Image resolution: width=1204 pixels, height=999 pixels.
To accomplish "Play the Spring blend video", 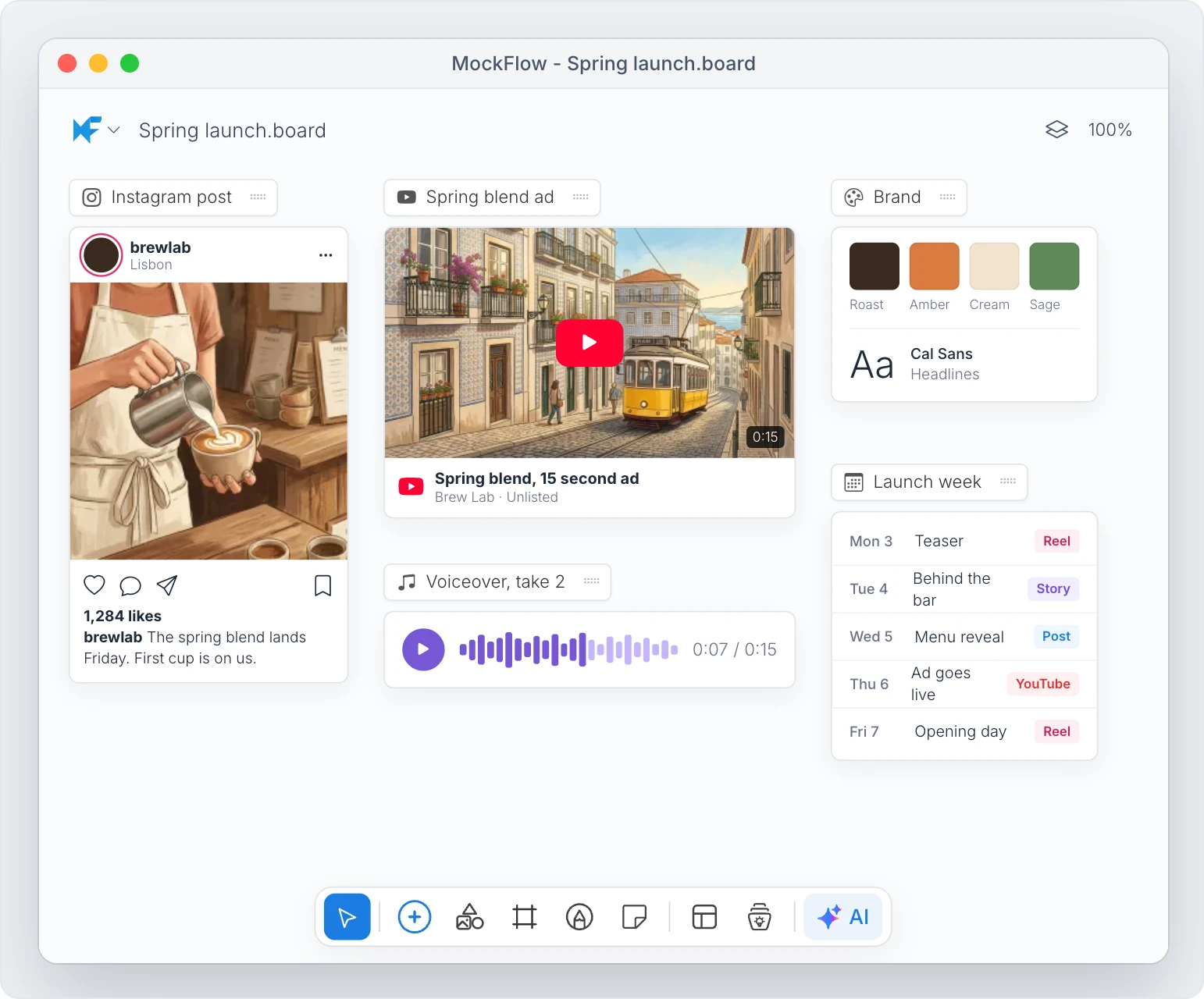I will tap(590, 342).
